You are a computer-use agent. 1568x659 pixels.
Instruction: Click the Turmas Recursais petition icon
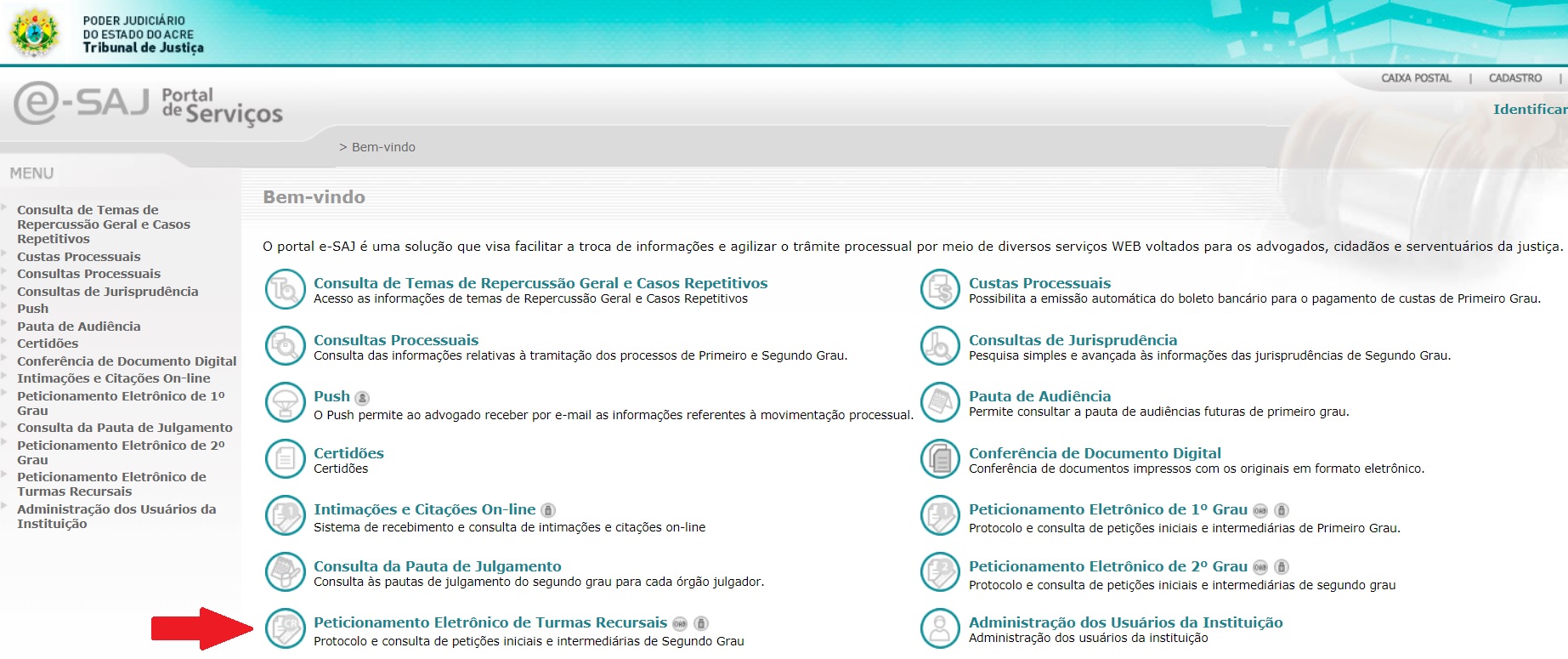(285, 628)
